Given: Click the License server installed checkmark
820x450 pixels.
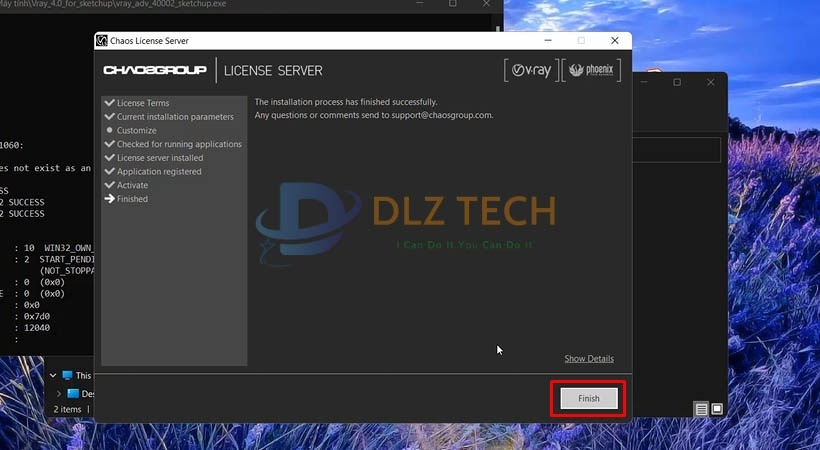Looking at the screenshot, I should click(109, 158).
